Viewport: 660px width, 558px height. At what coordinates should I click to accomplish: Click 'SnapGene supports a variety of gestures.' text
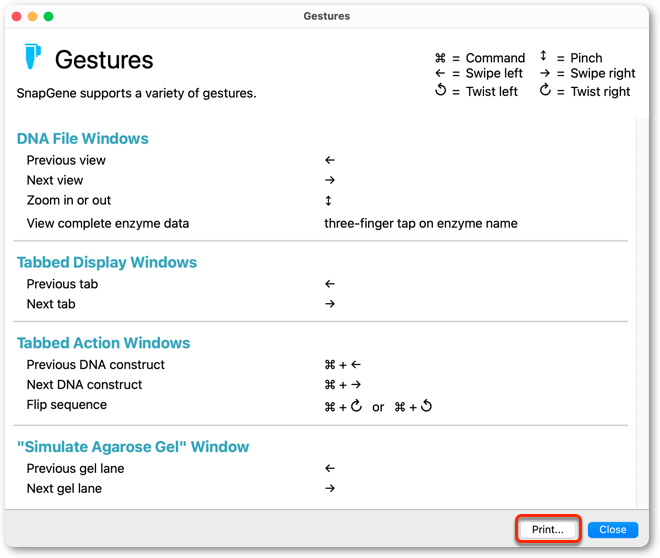136,93
